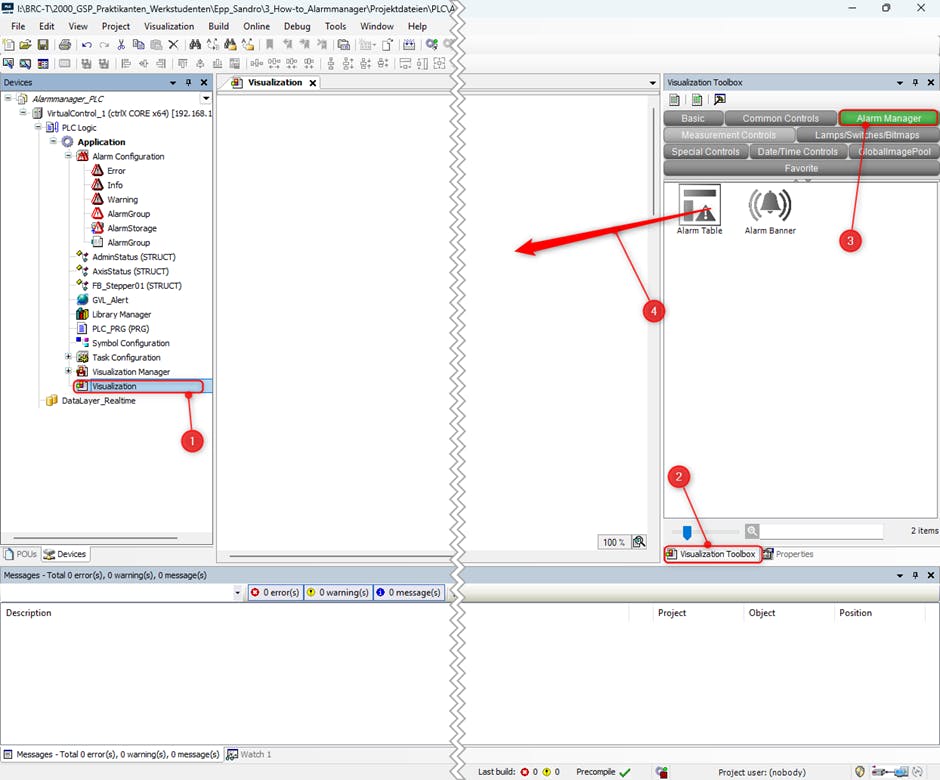Collapse the Alarm Configuration tree node
The image size is (940, 780).
tap(67, 157)
